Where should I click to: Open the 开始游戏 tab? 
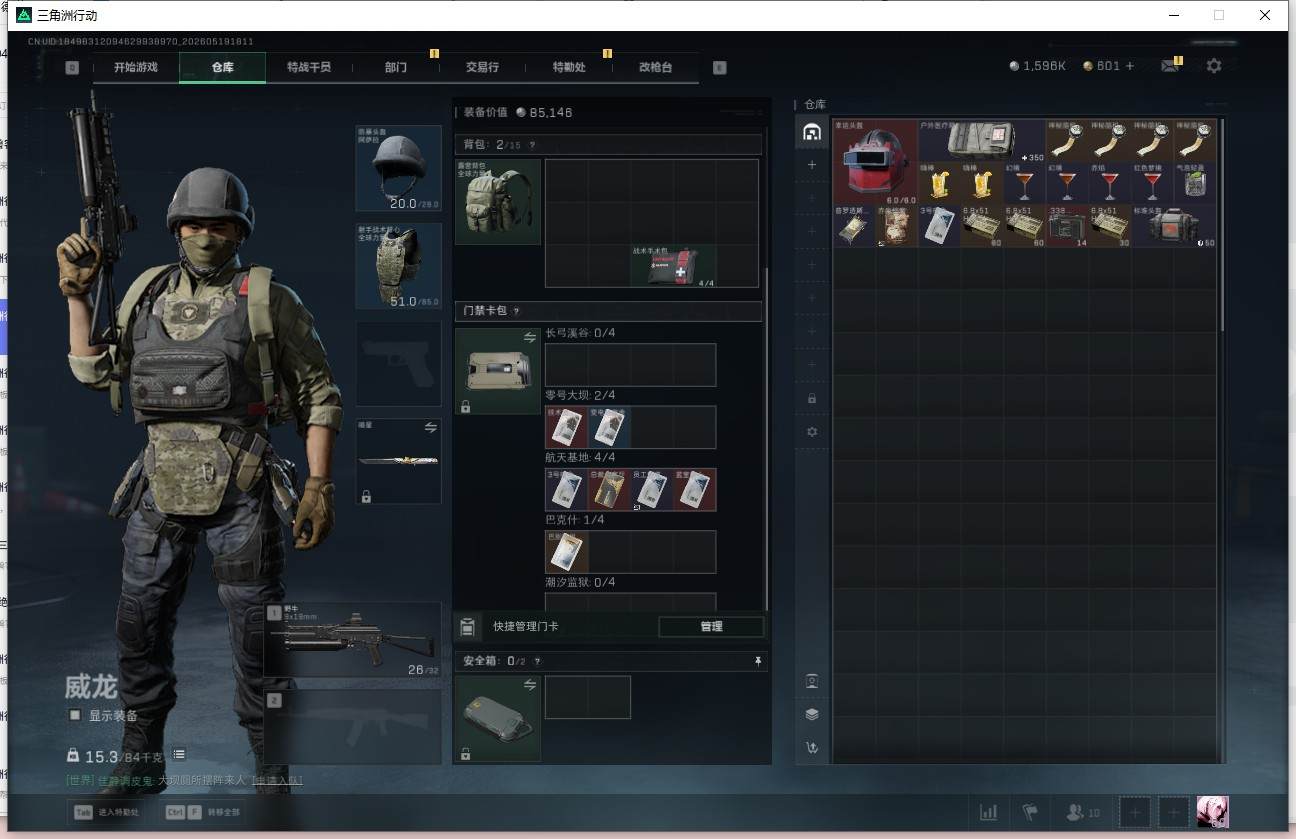(136, 67)
